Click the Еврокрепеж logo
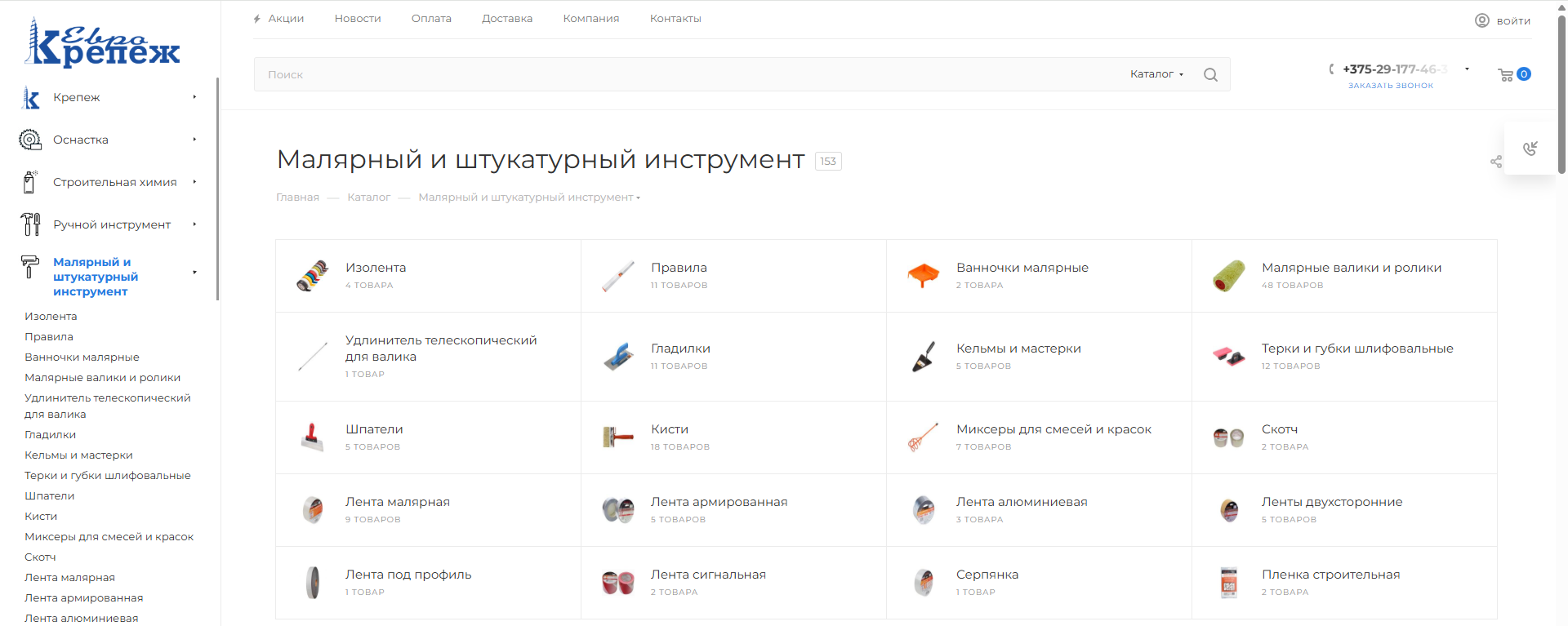 click(102, 42)
